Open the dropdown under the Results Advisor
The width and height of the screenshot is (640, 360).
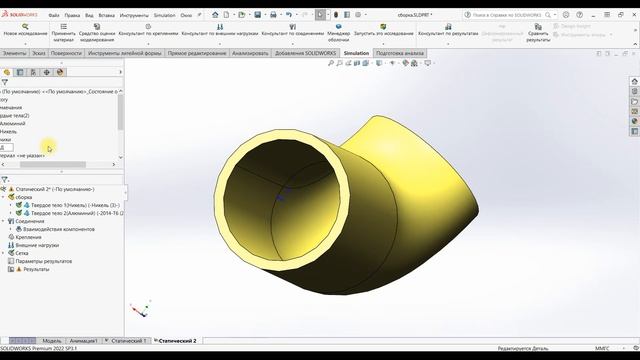point(448,43)
